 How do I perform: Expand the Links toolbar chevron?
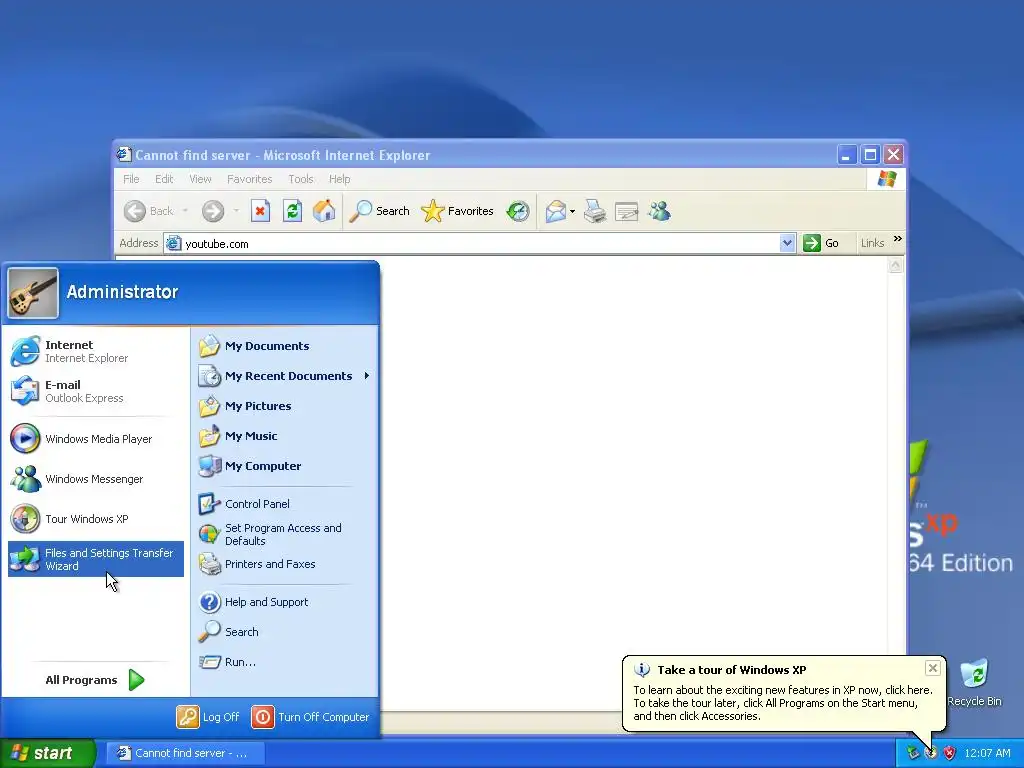898,239
